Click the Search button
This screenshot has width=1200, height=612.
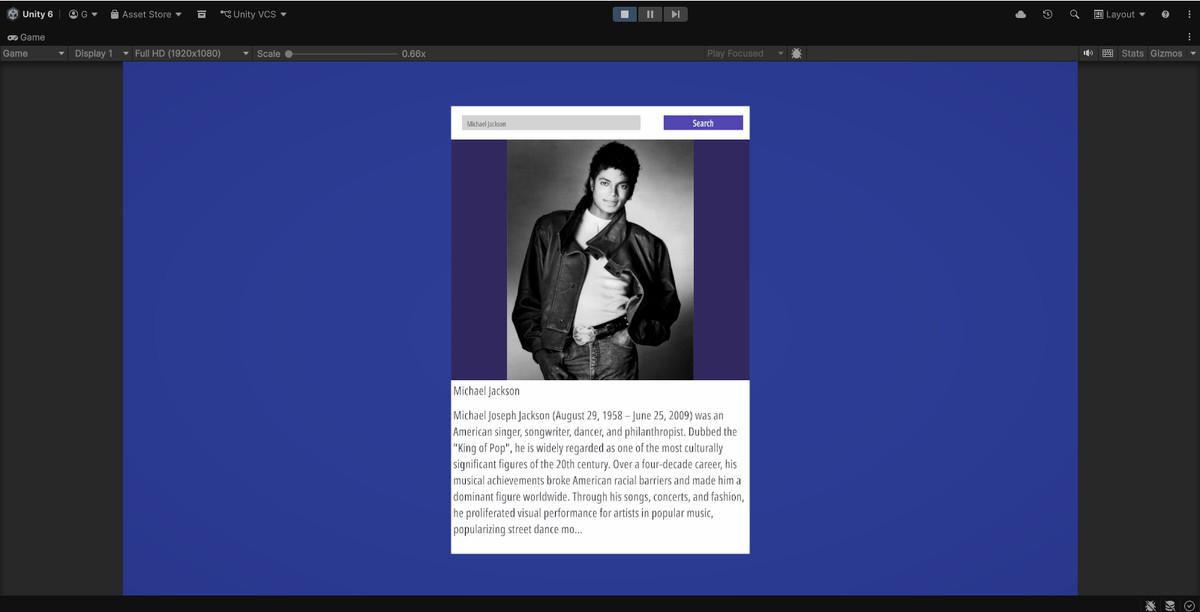[x=703, y=123]
